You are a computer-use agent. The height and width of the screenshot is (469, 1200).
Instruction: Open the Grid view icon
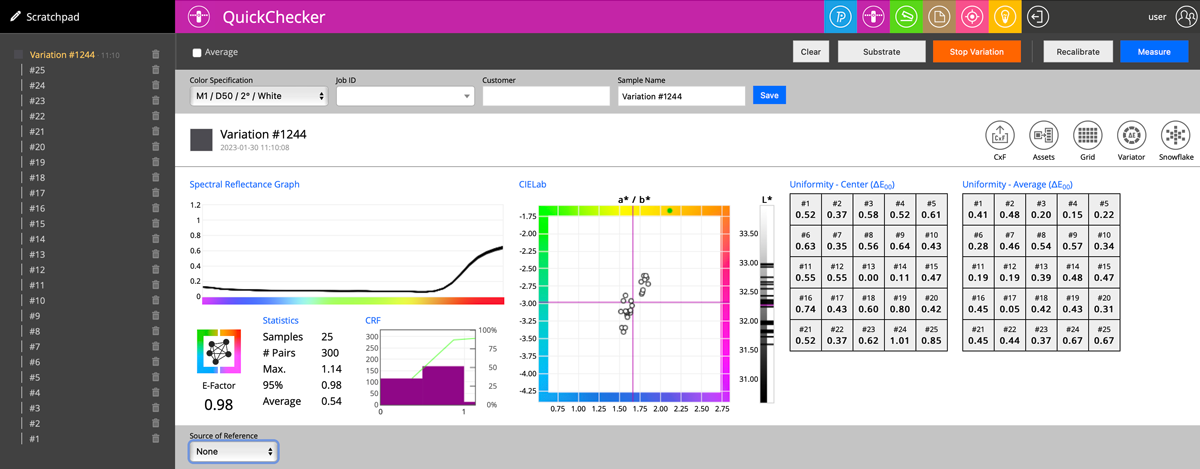coord(1087,135)
